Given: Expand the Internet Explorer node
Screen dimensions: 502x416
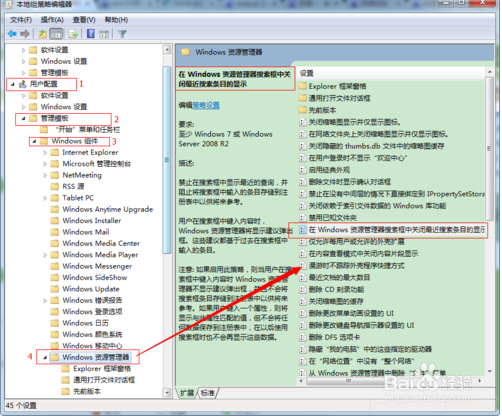Looking at the screenshot, I should pyautogui.click(x=45, y=153).
